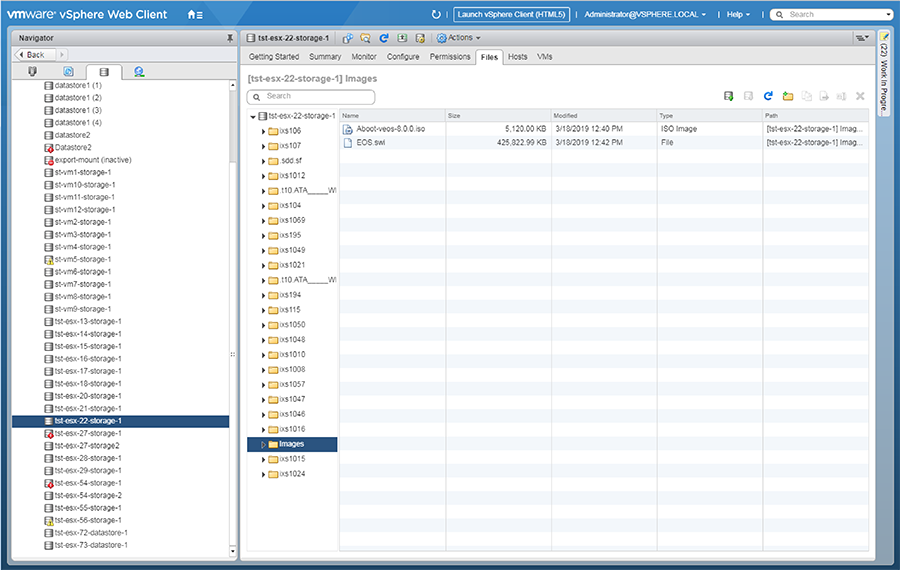Screen dimensions: 900x570
Task: Expand the ixs1012 folder
Action: [263, 176]
